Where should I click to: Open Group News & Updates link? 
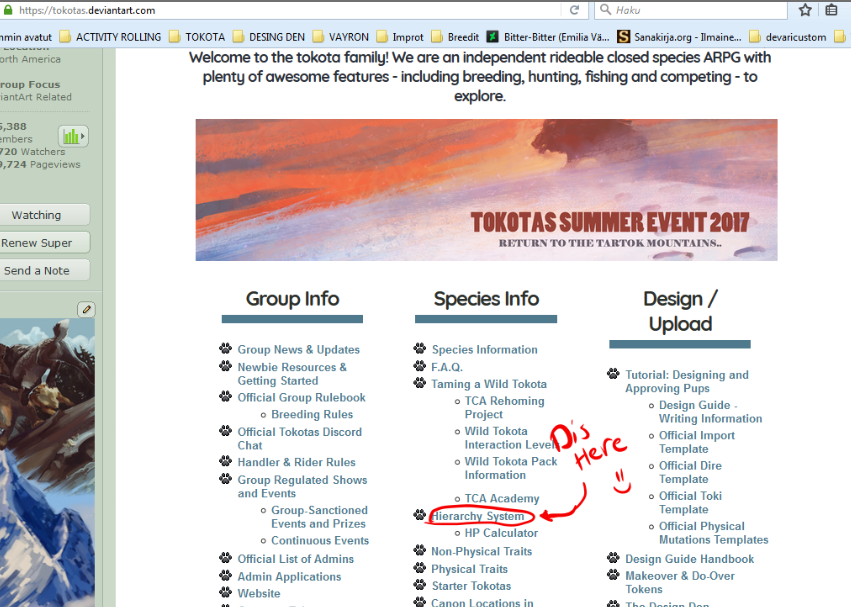coord(299,350)
